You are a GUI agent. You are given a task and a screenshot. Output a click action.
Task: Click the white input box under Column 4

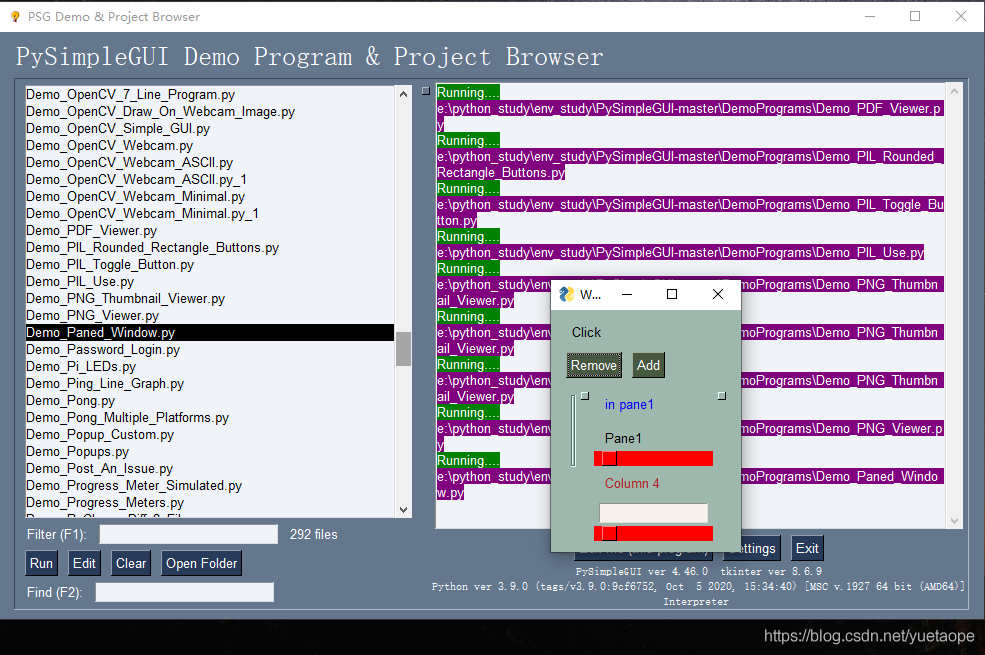(653, 512)
